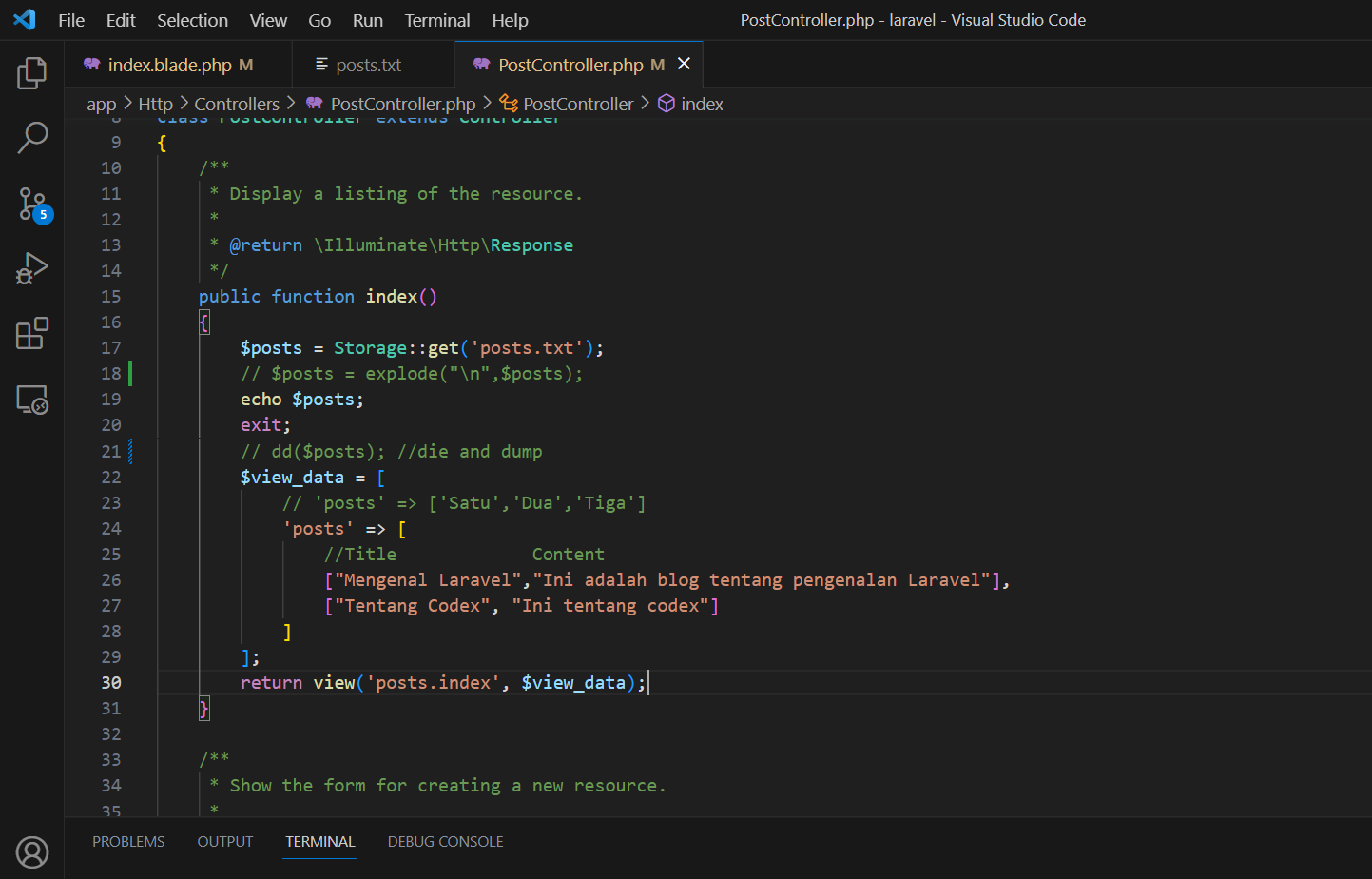Select the TERMINAL panel tab
This screenshot has width=1372, height=879.
pyautogui.click(x=320, y=842)
